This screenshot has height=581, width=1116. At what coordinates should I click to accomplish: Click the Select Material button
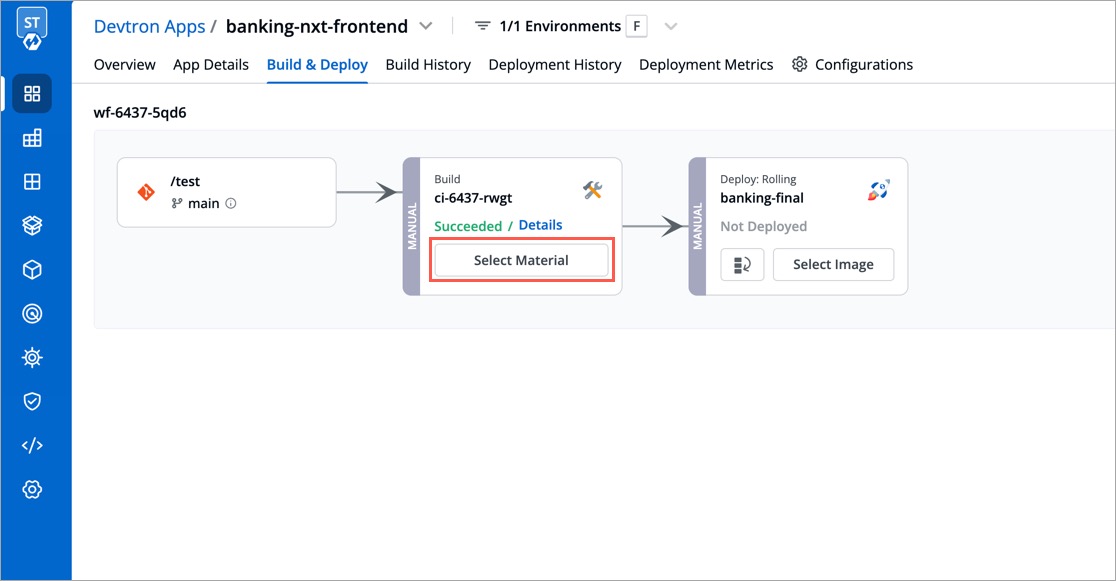pyautogui.click(x=522, y=261)
